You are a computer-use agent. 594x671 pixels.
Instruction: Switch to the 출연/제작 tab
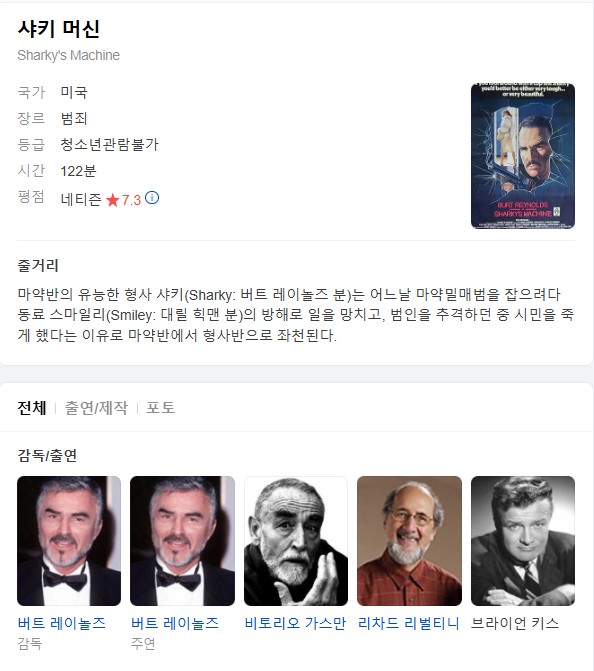point(96,407)
